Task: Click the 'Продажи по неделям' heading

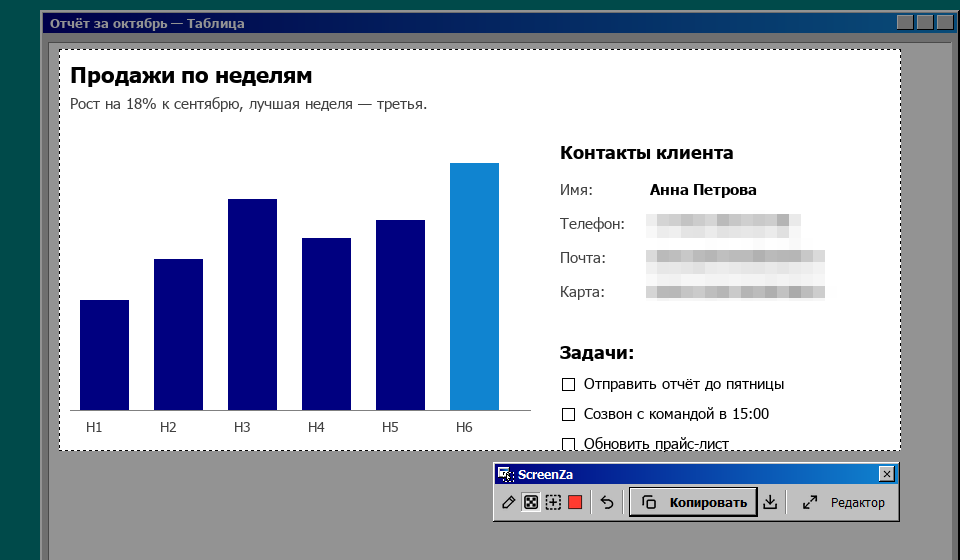Action: 191,75
